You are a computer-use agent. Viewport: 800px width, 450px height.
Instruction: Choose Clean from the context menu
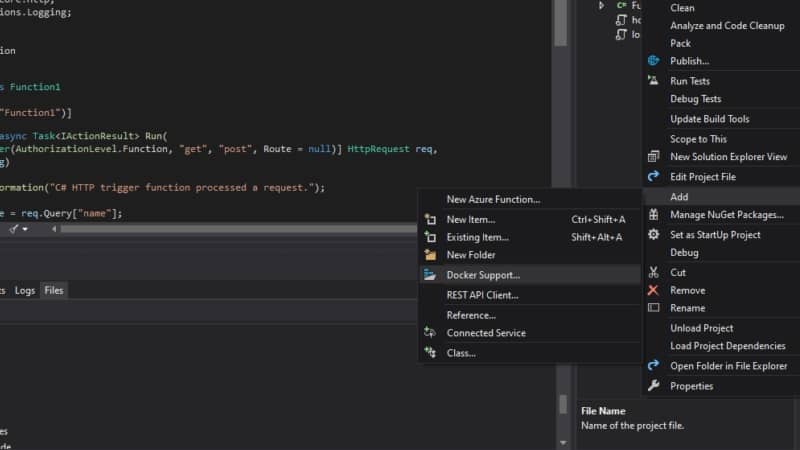682,8
